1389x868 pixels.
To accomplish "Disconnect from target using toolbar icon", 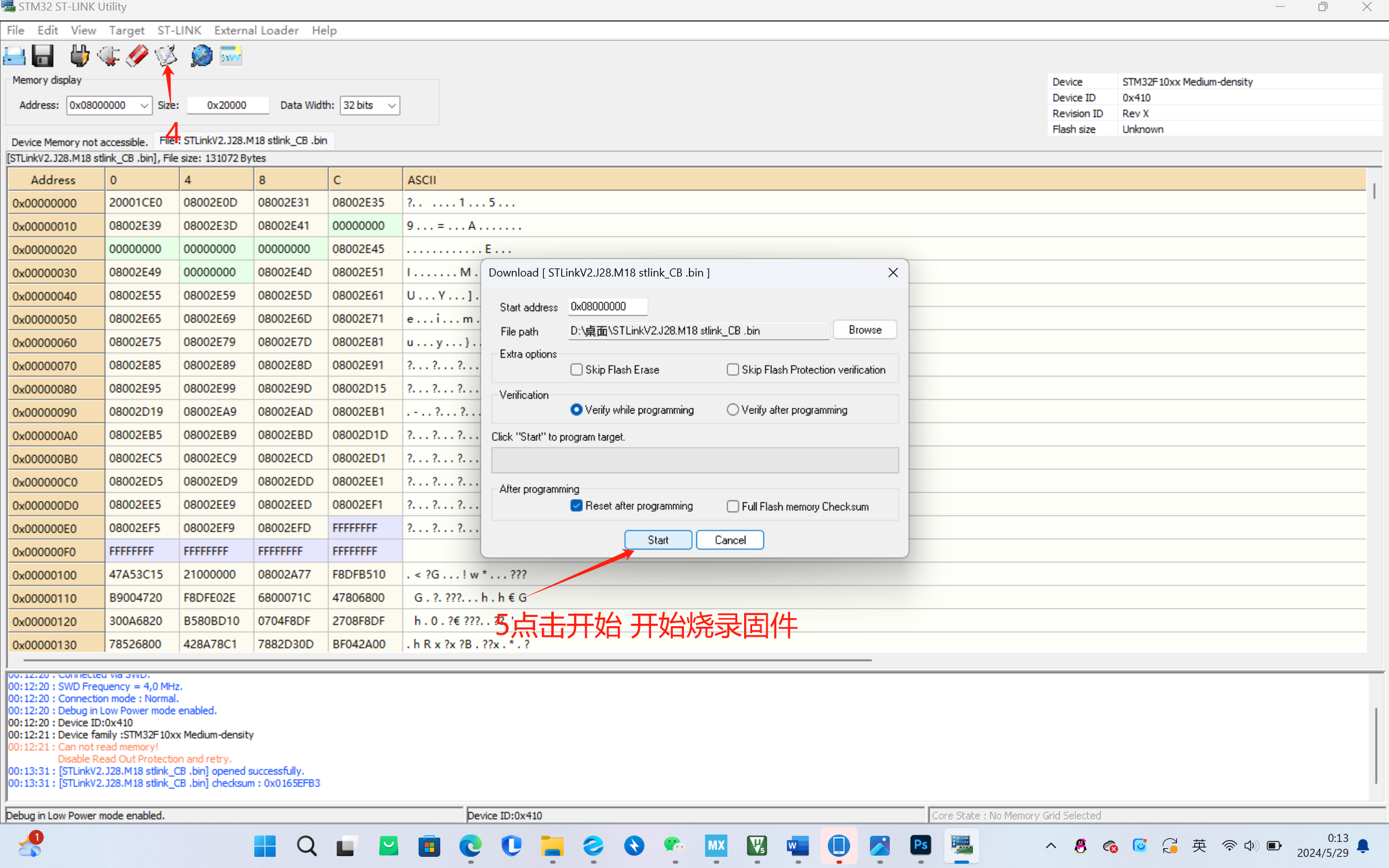I will (109, 56).
